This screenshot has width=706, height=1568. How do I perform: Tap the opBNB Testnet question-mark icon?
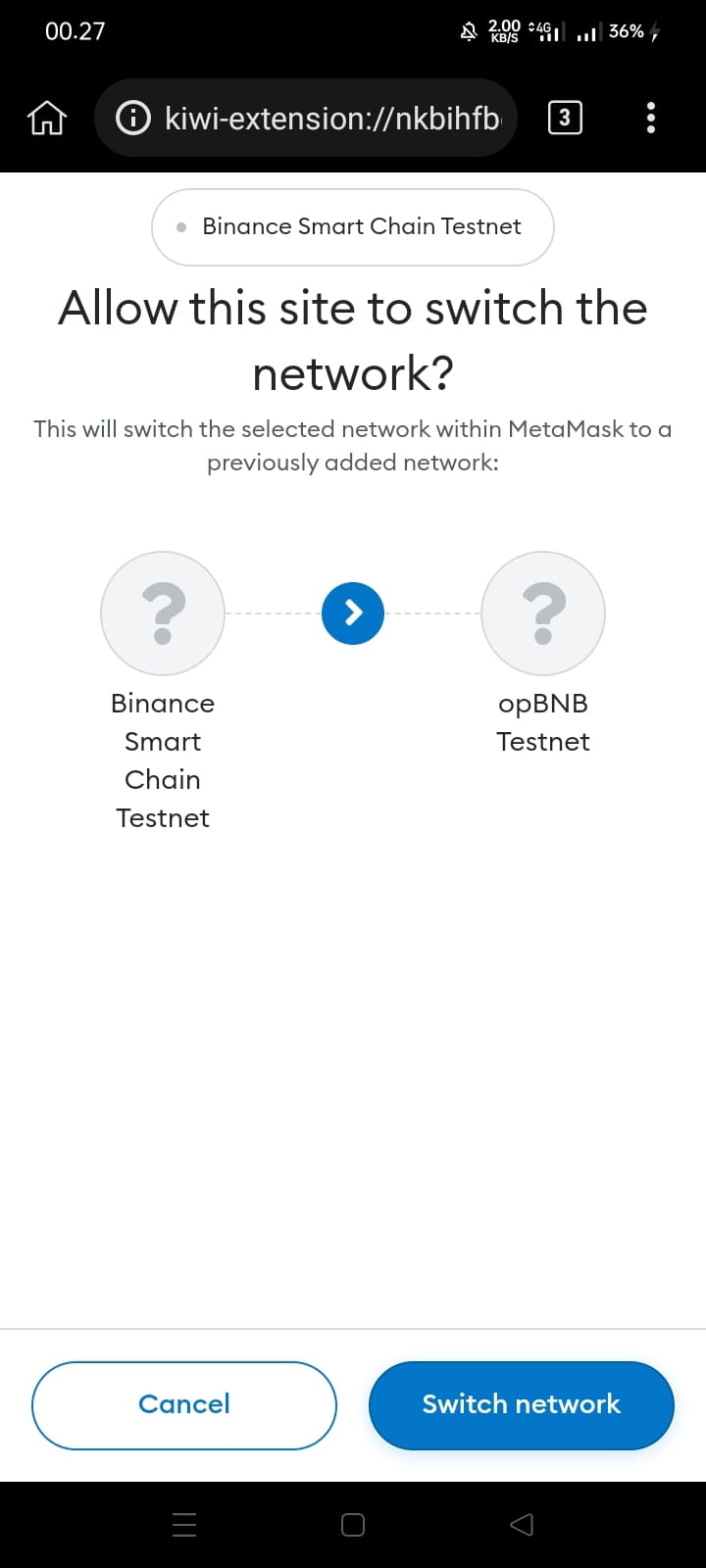[543, 613]
